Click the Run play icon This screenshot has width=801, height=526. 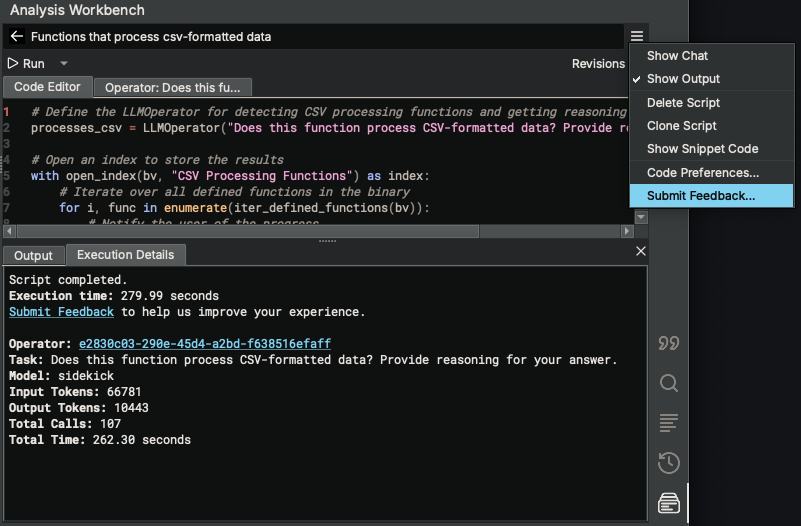(x=13, y=63)
